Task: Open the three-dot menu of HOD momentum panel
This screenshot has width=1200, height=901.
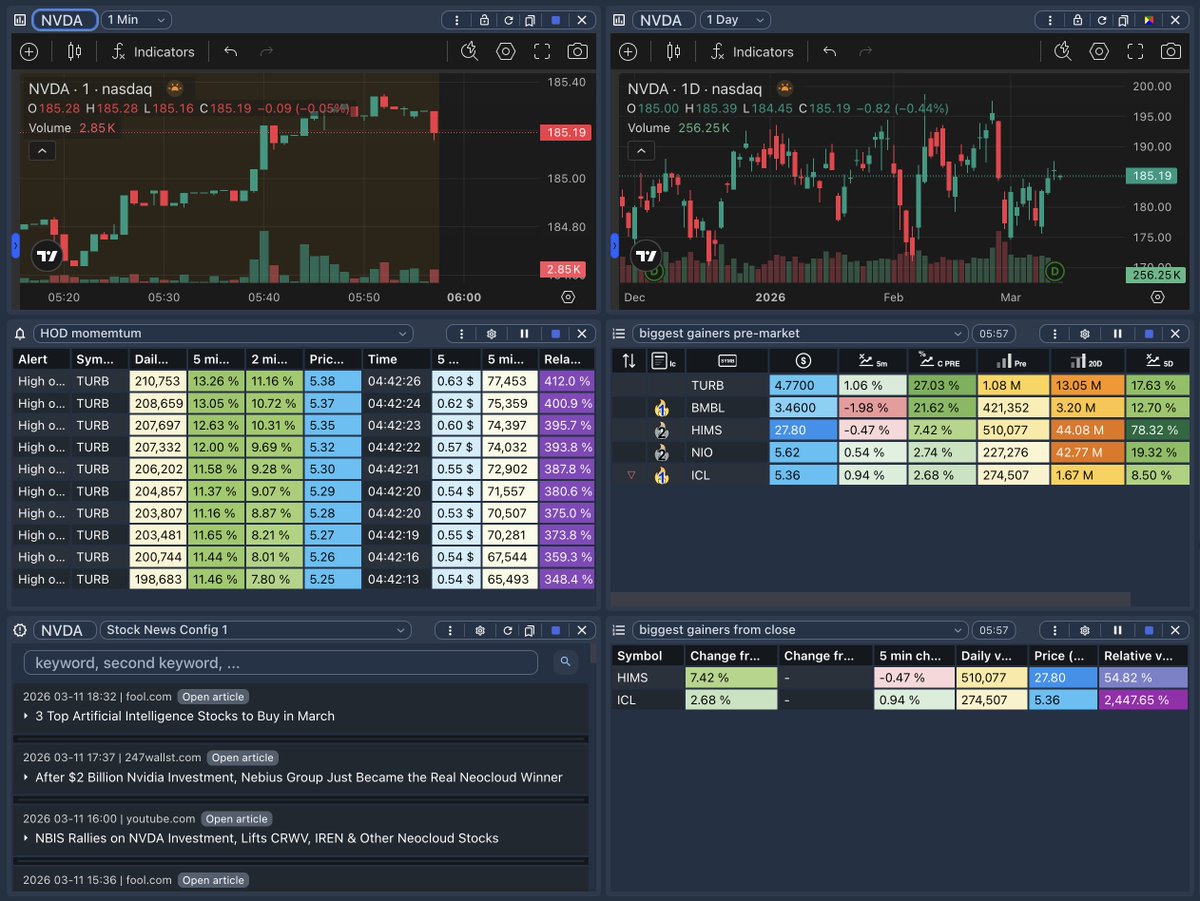Action: [461, 334]
